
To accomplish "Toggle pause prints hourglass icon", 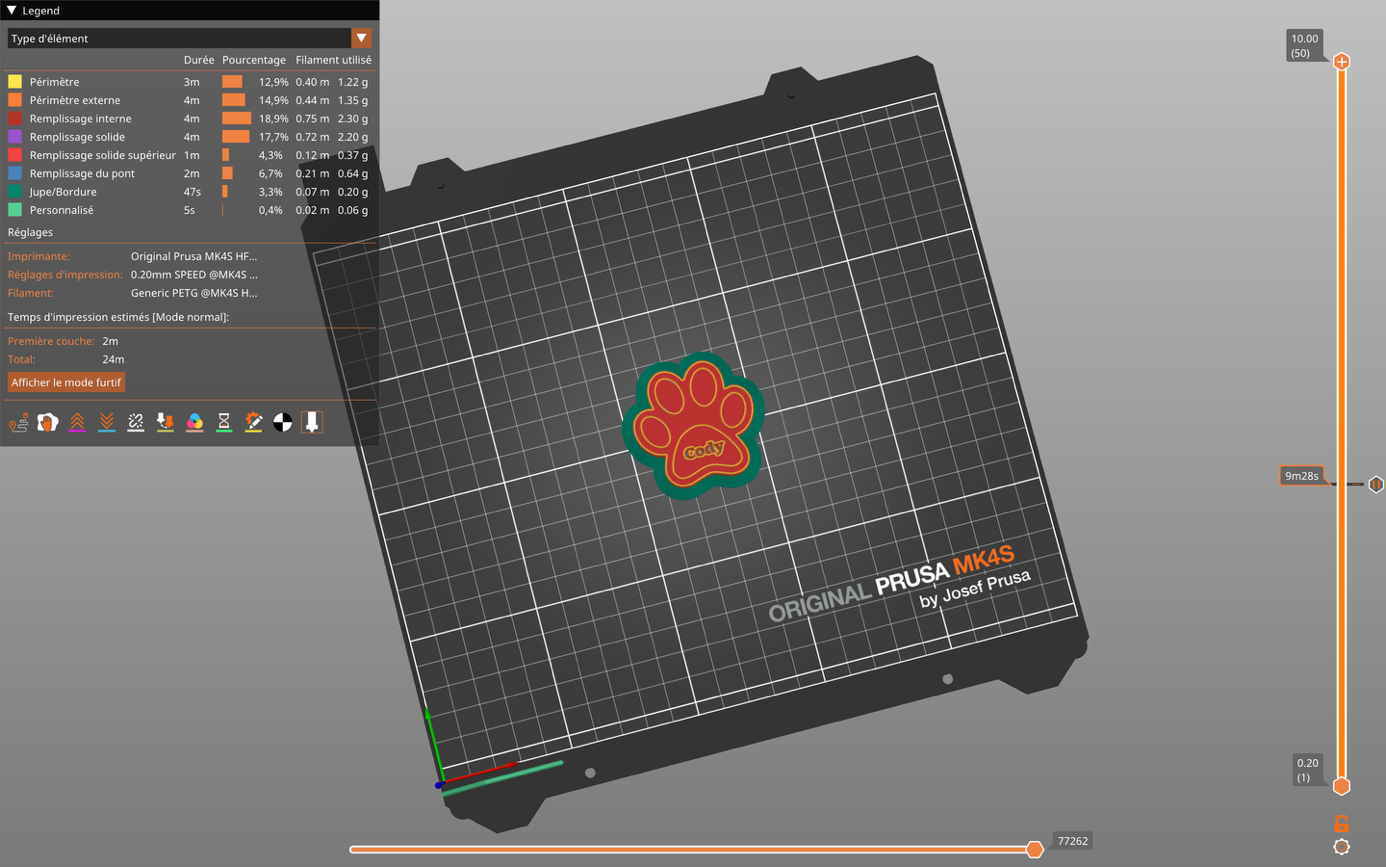I will (x=224, y=422).
